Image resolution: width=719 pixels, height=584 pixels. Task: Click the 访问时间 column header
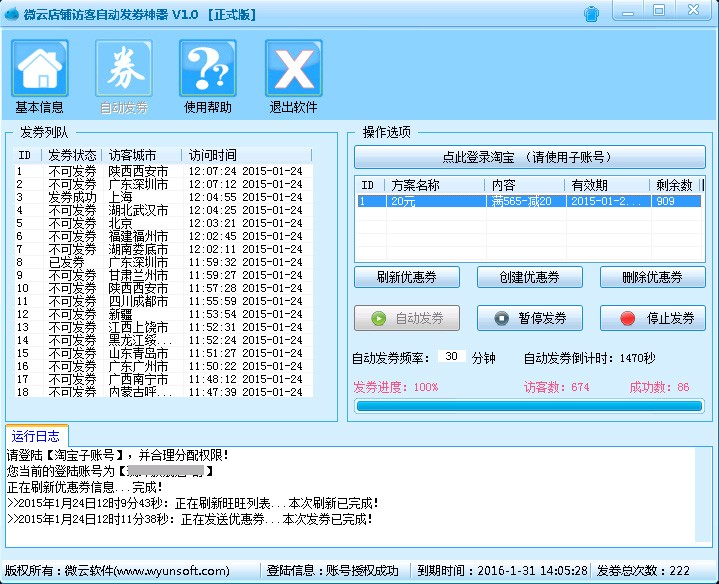point(248,155)
